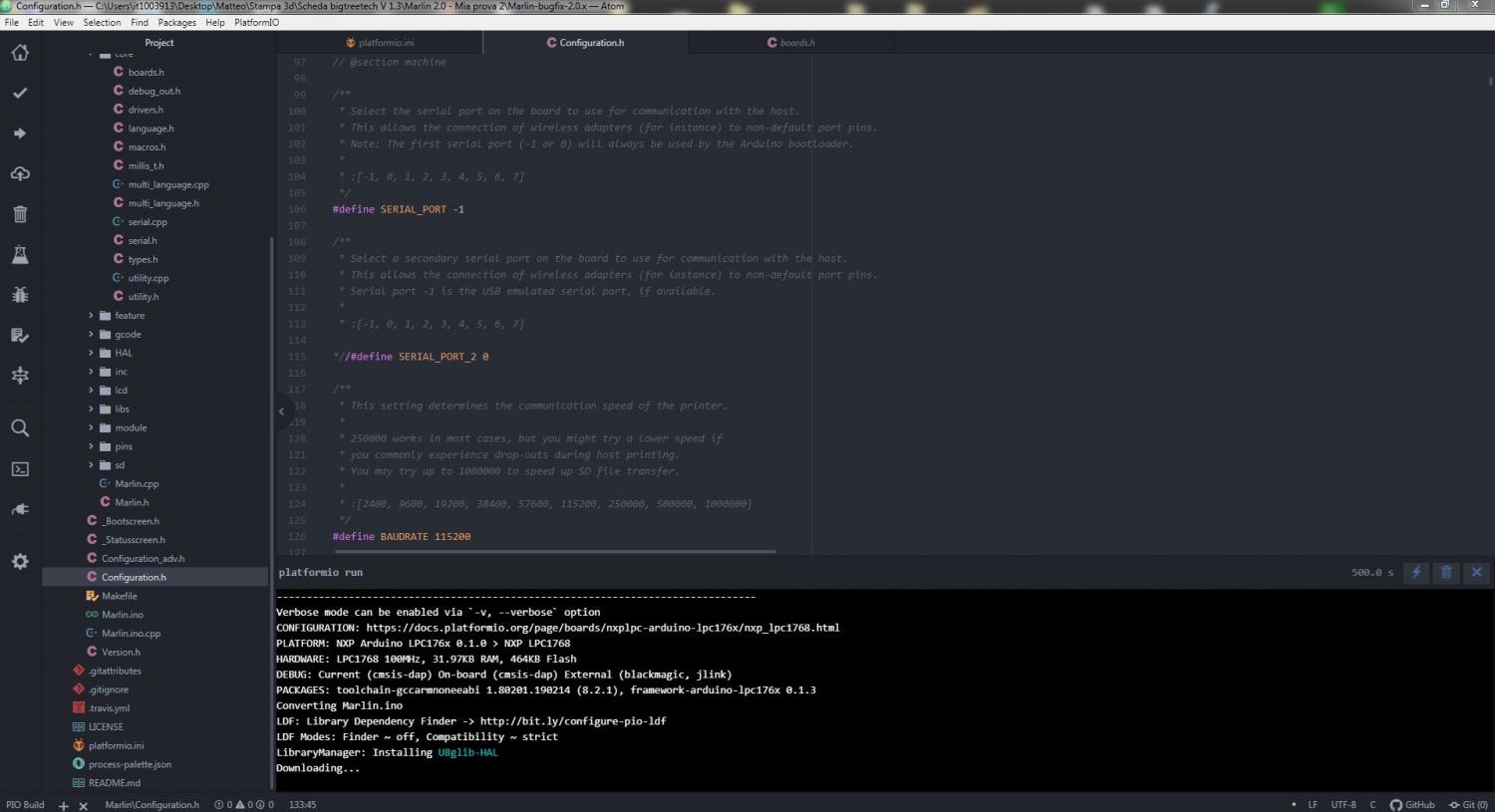The image size is (1495, 812).
Task: Open the View menu
Action: pos(64,23)
